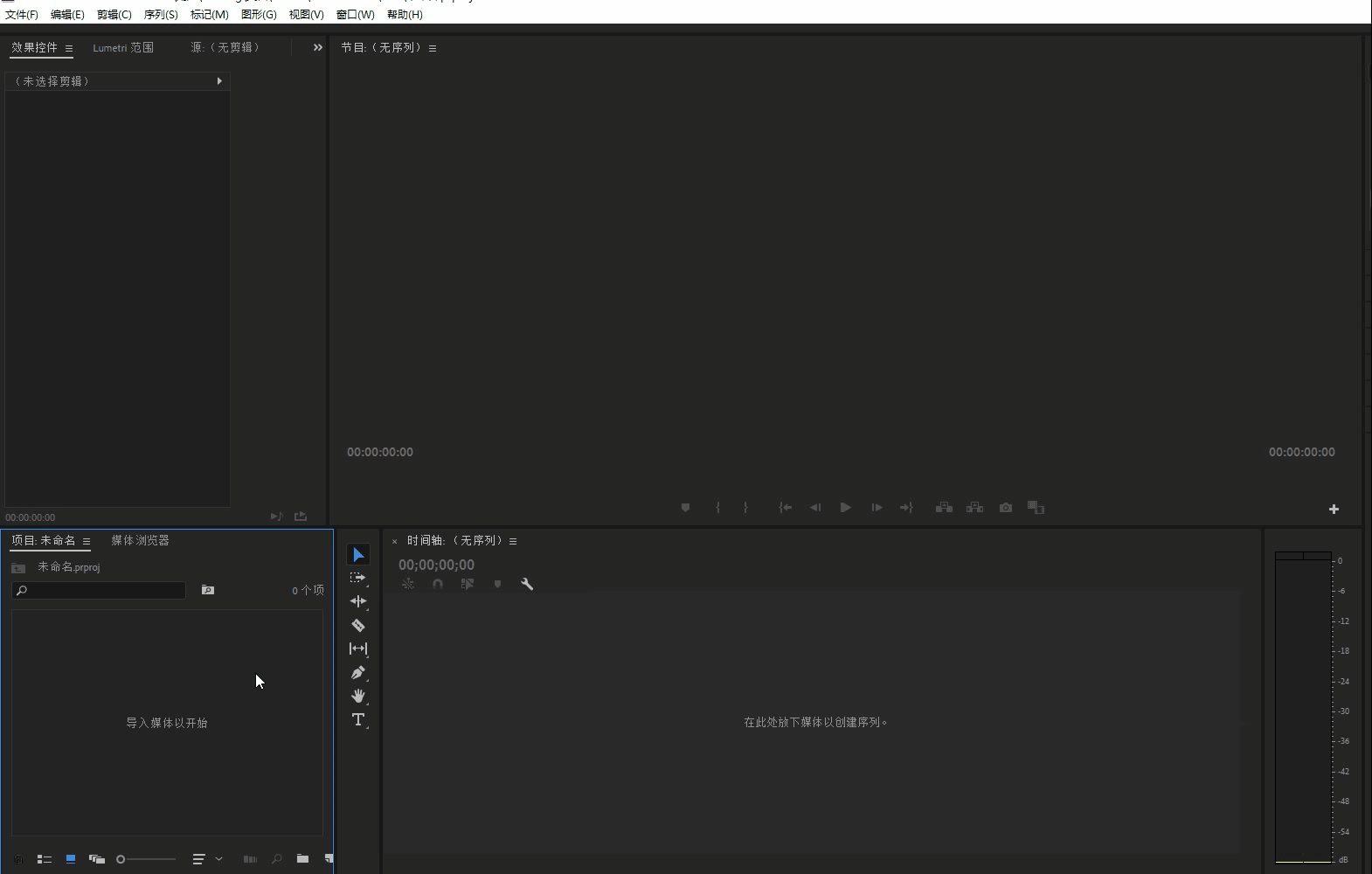
Task: Switch project panel to icon view
Action: [71, 859]
